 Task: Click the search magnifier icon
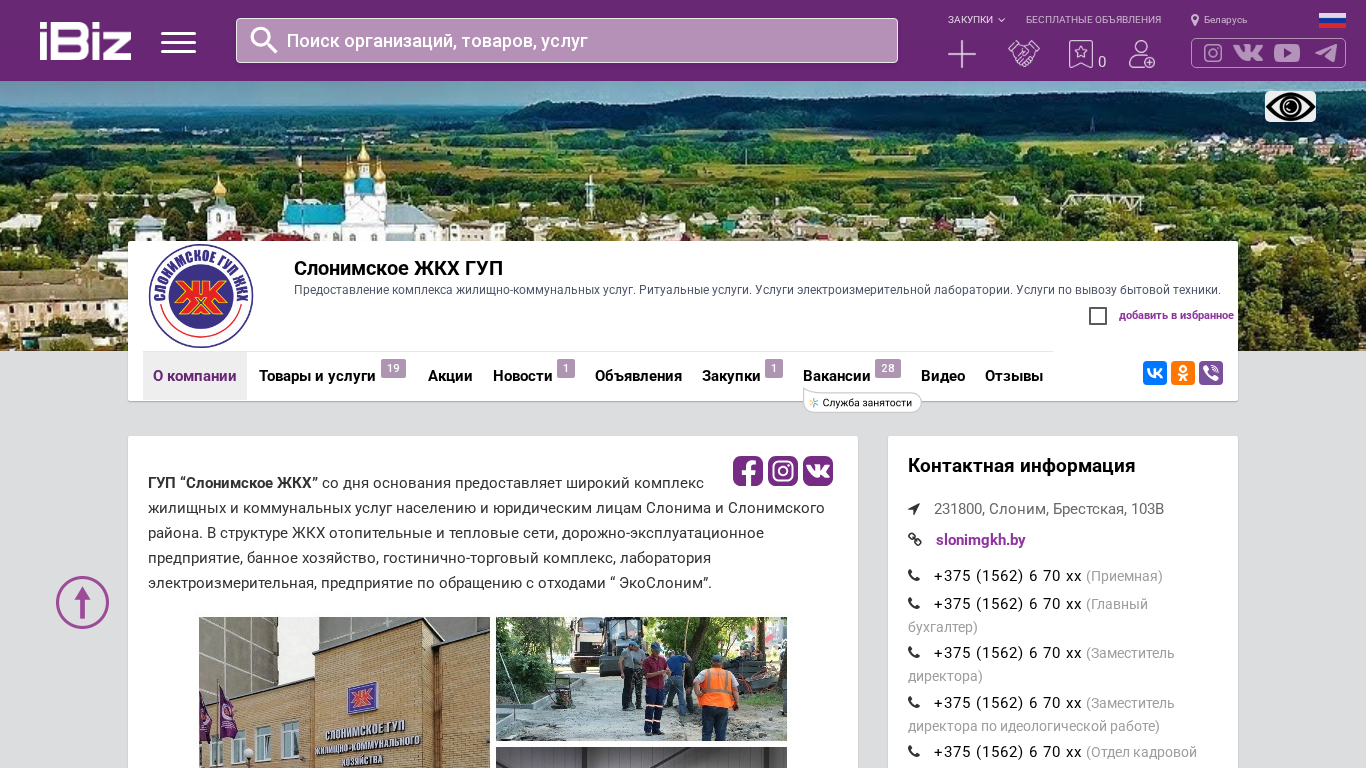pos(264,40)
